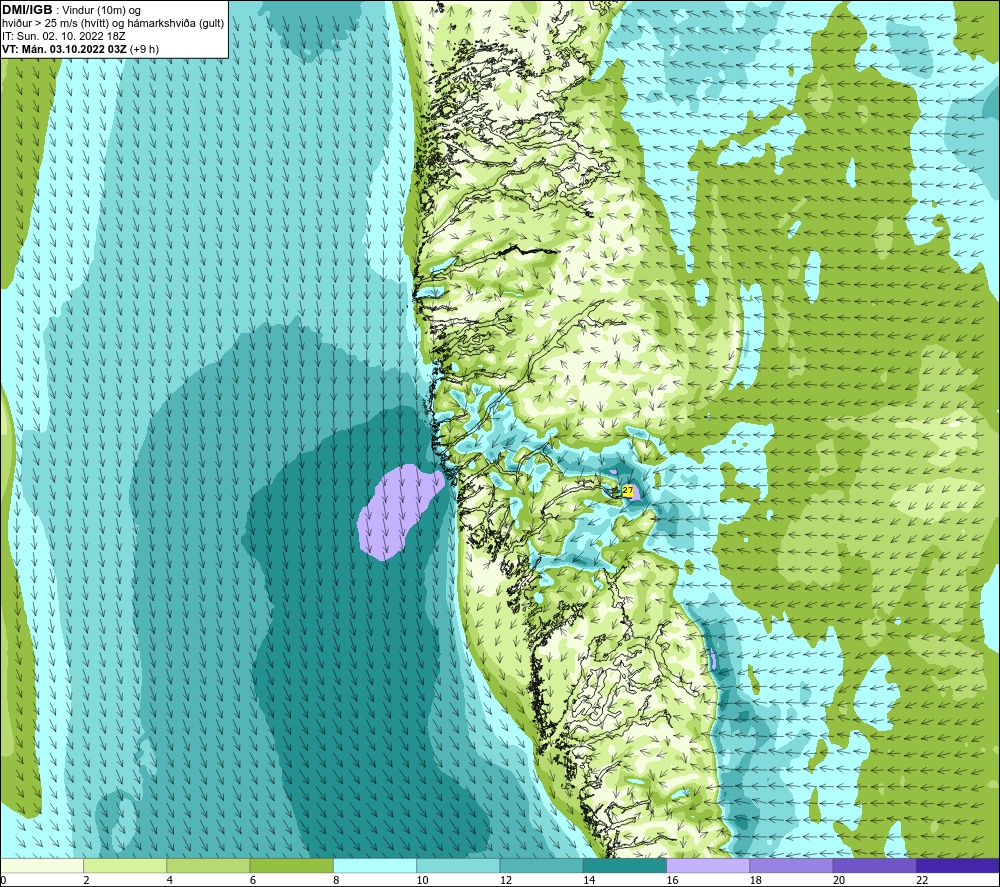Image resolution: width=1000 pixels, height=887 pixels.
Task: Select the 4-6 m/s green legend swatch
Action: (209, 865)
